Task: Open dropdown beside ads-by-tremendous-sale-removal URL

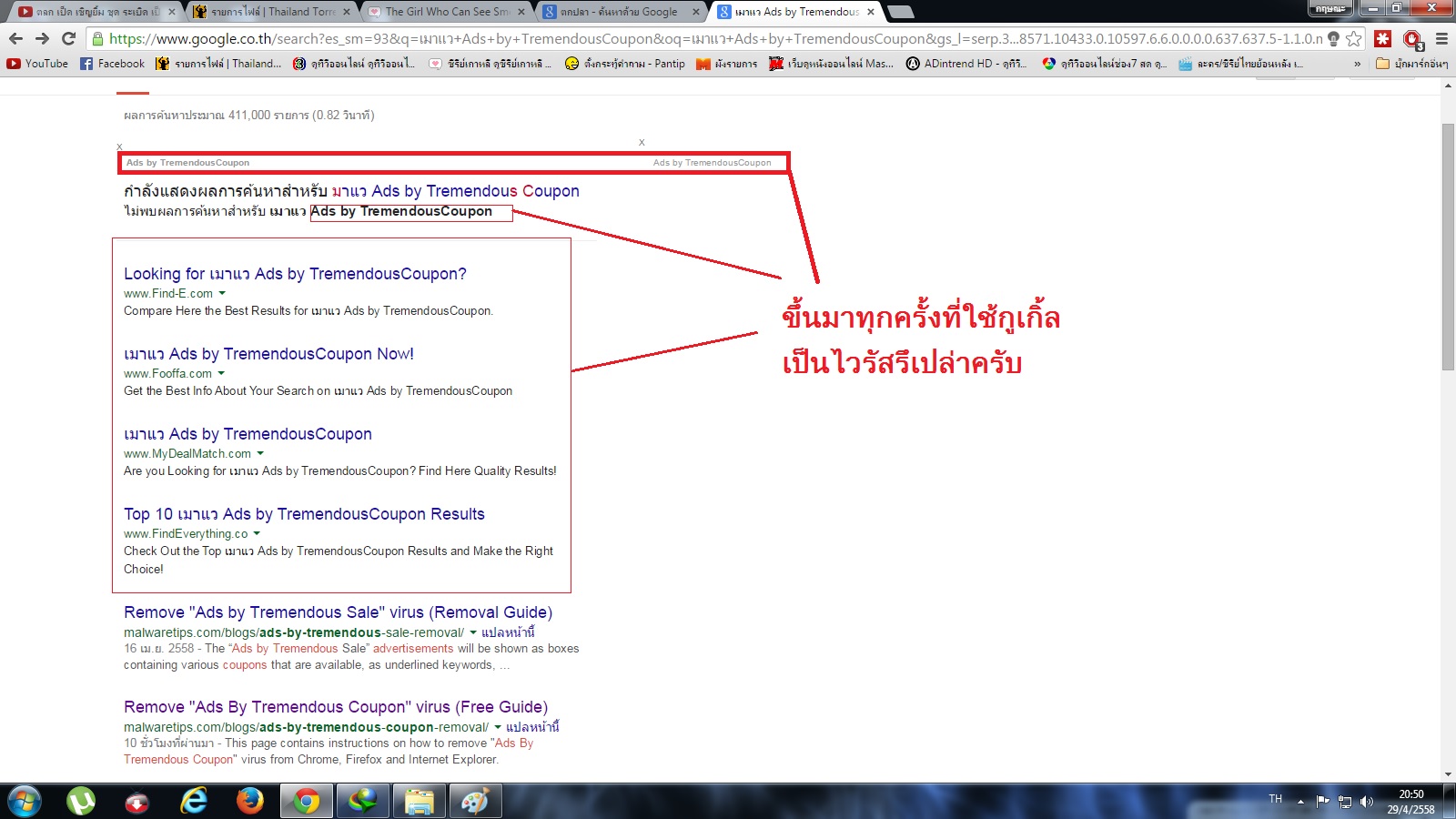Action: 473,632
